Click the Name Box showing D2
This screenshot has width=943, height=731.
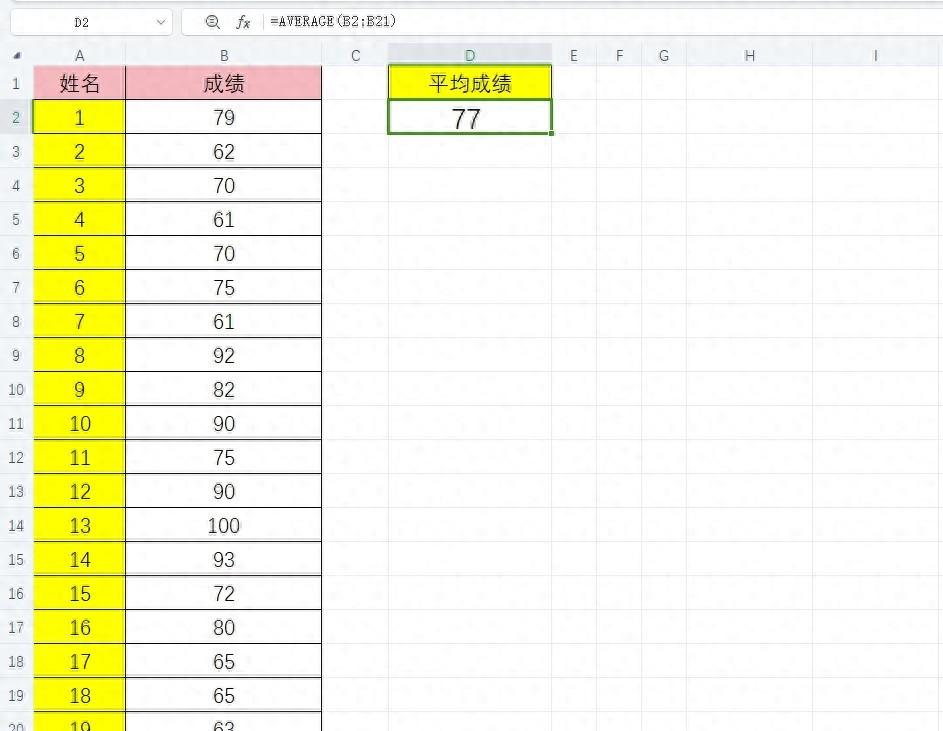91,22
